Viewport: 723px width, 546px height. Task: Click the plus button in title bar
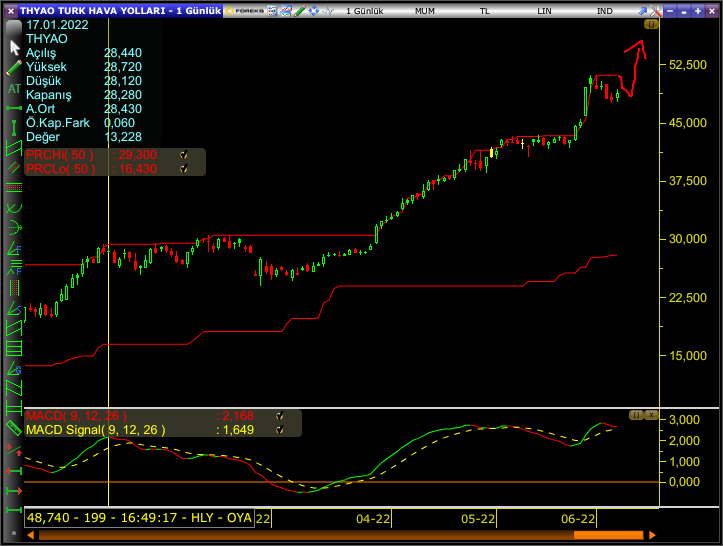tap(698, 11)
